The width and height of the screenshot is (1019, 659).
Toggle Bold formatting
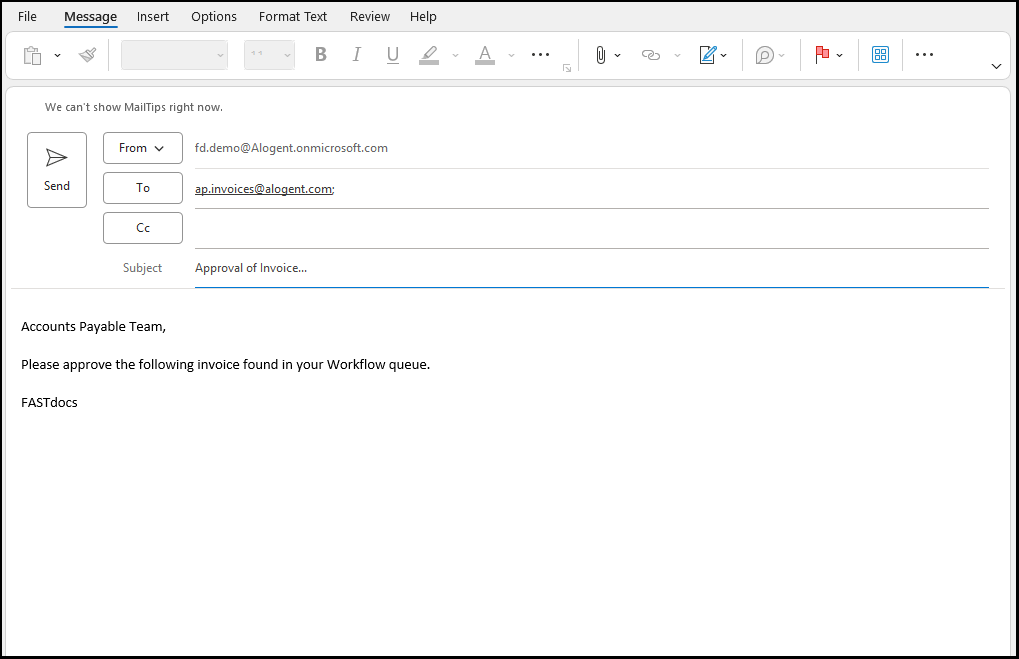[x=321, y=55]
